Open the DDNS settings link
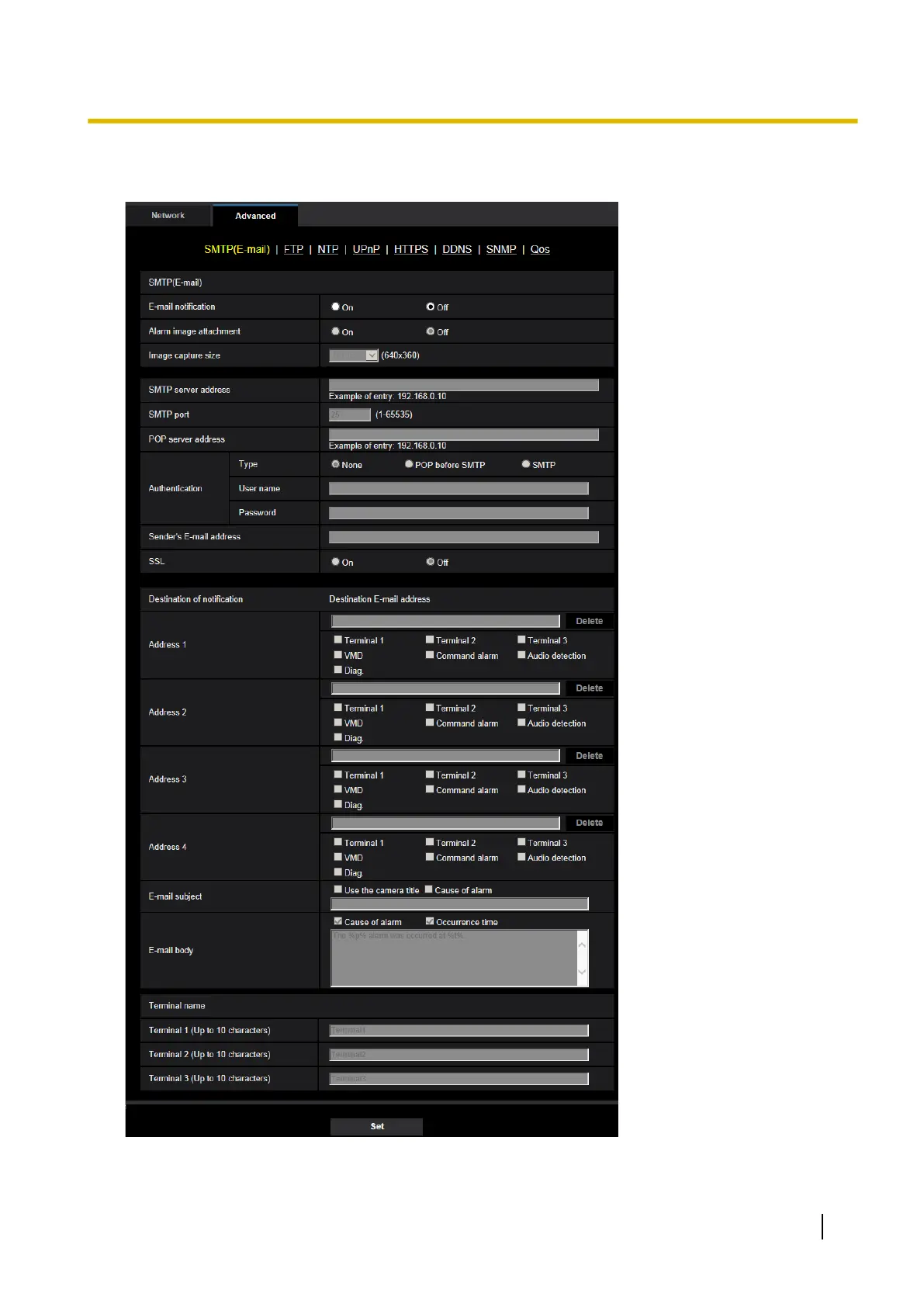Viewport: 924px width, 1307px height. tap(457, 249)
